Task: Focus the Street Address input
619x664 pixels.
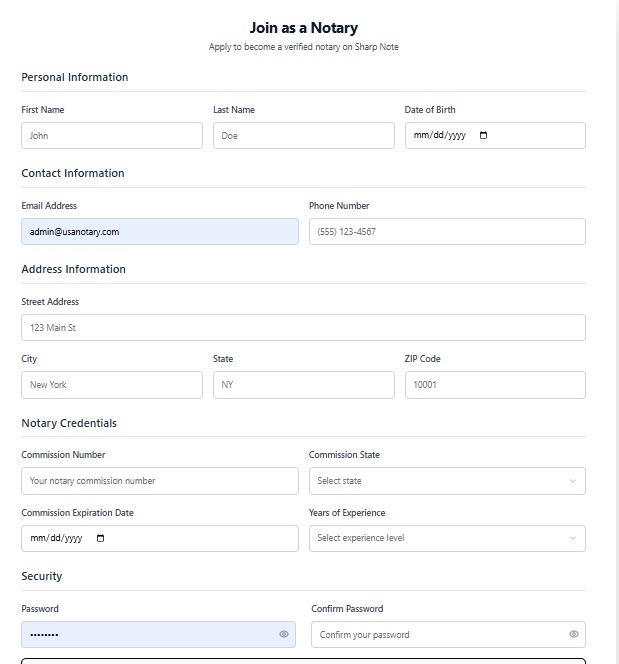Action: click(303, 328)
